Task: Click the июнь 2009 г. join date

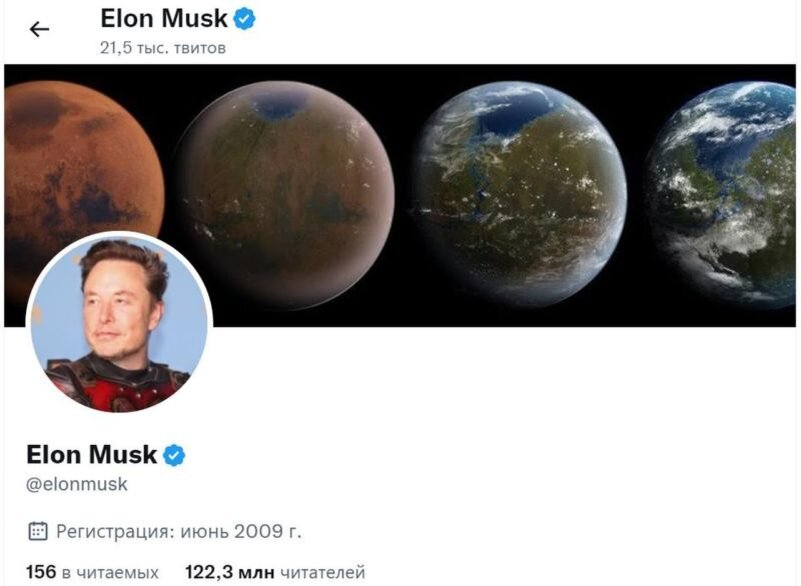Action: 241,531
